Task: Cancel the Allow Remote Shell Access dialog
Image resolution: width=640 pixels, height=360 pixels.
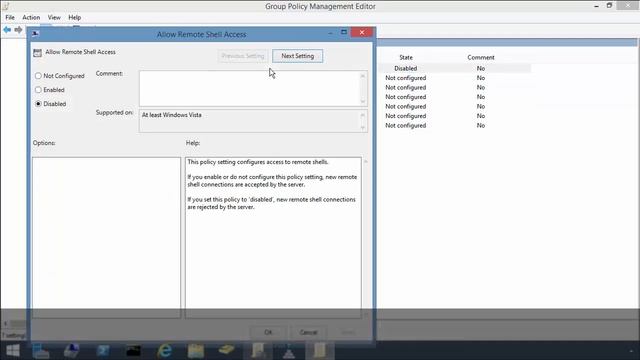Action: click(308, 332)
